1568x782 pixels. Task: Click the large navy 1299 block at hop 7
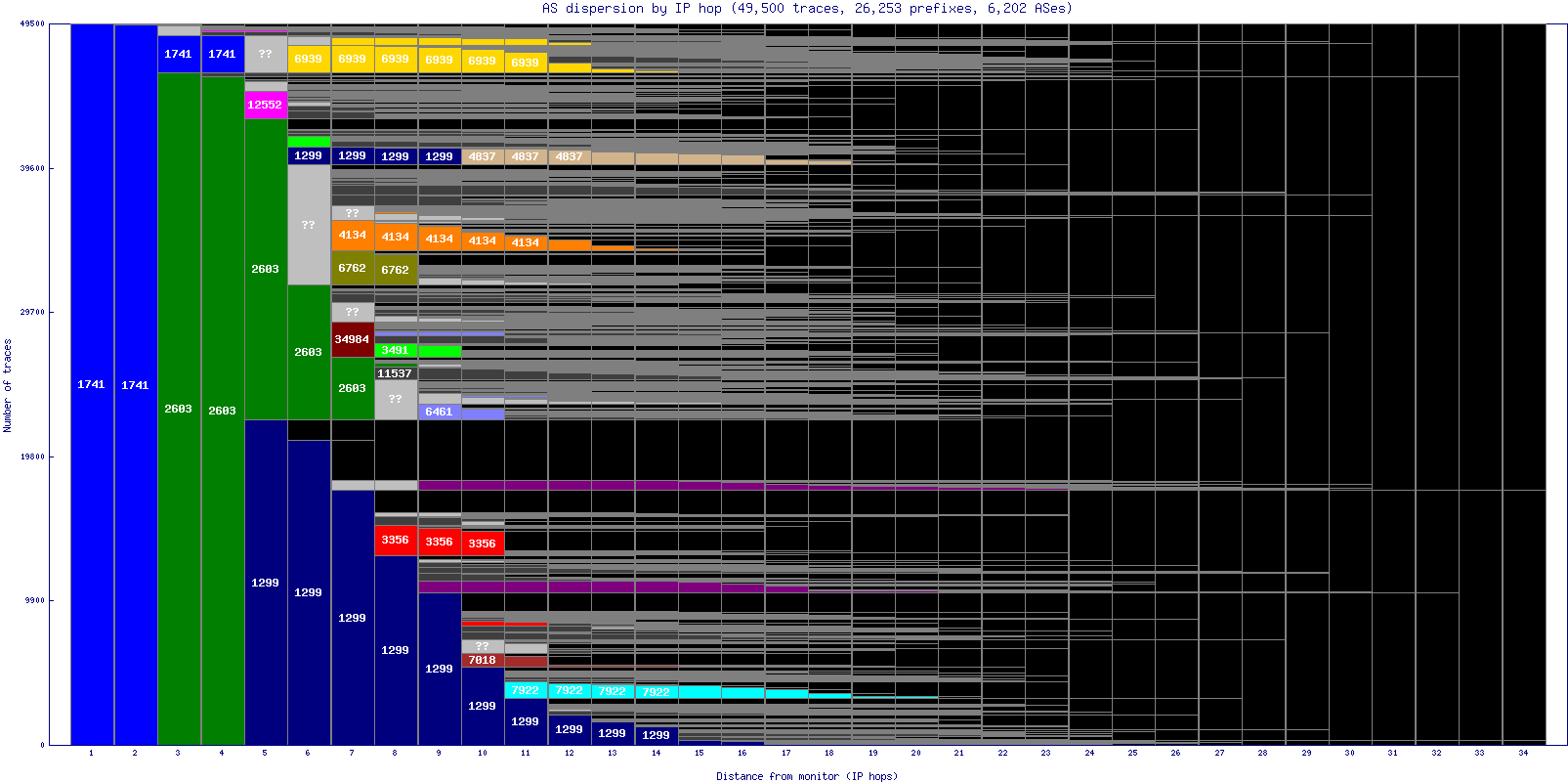pos(352,618)
